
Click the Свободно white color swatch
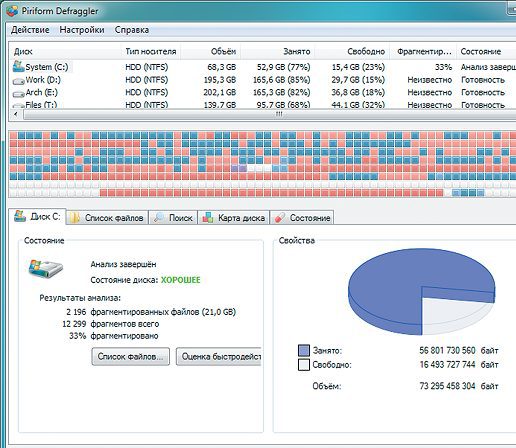tap(304, 365)
